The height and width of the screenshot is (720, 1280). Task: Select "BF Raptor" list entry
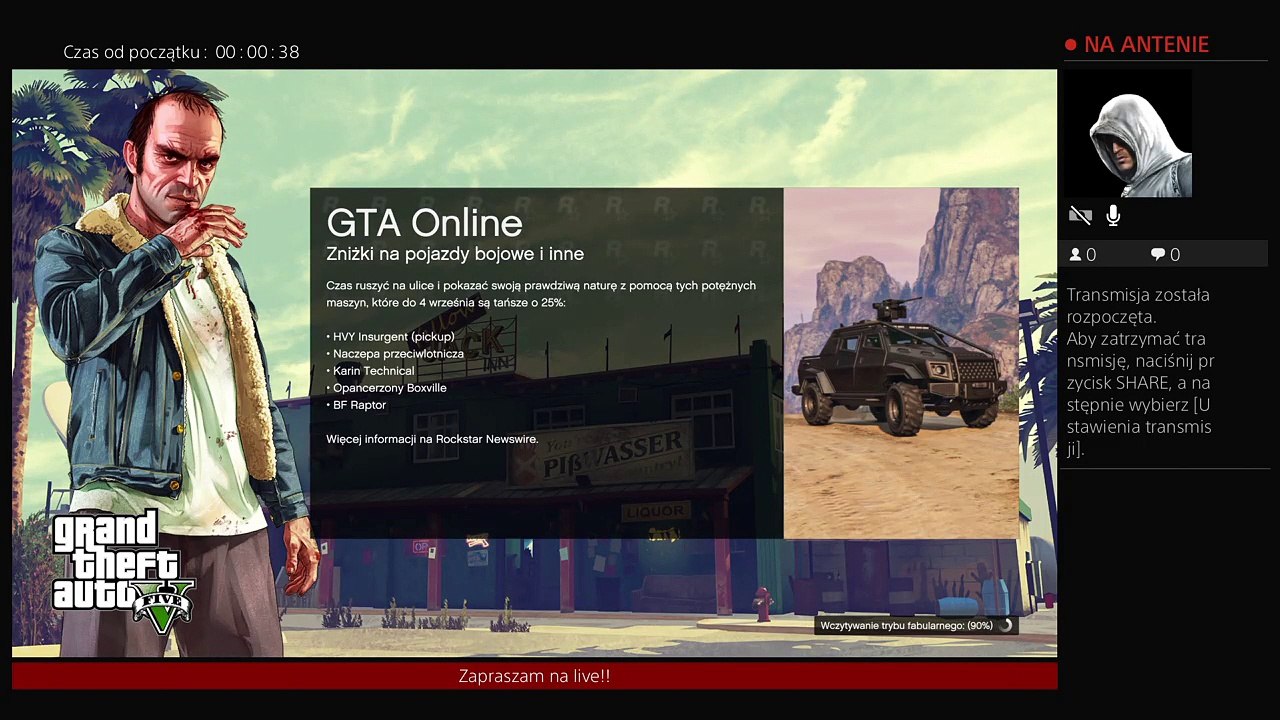coord(356,405)
